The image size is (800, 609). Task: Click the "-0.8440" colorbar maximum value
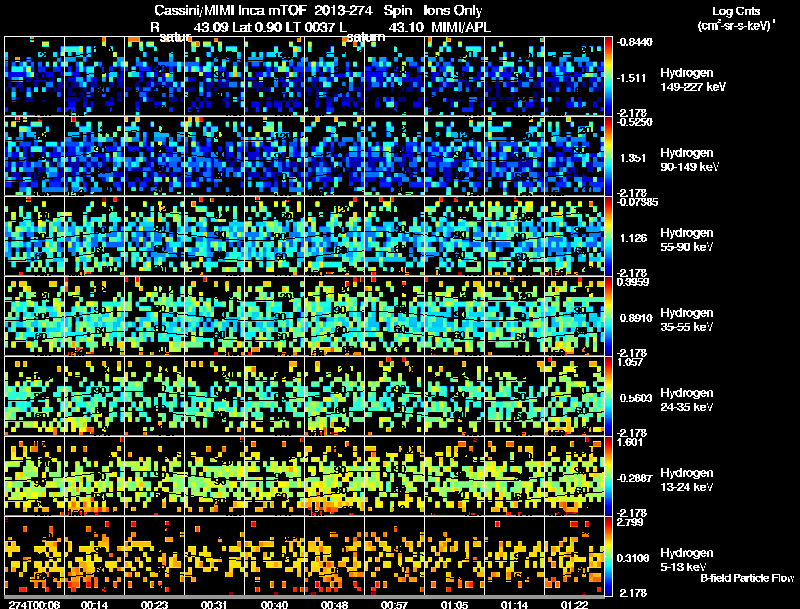[x=635, y=42]
